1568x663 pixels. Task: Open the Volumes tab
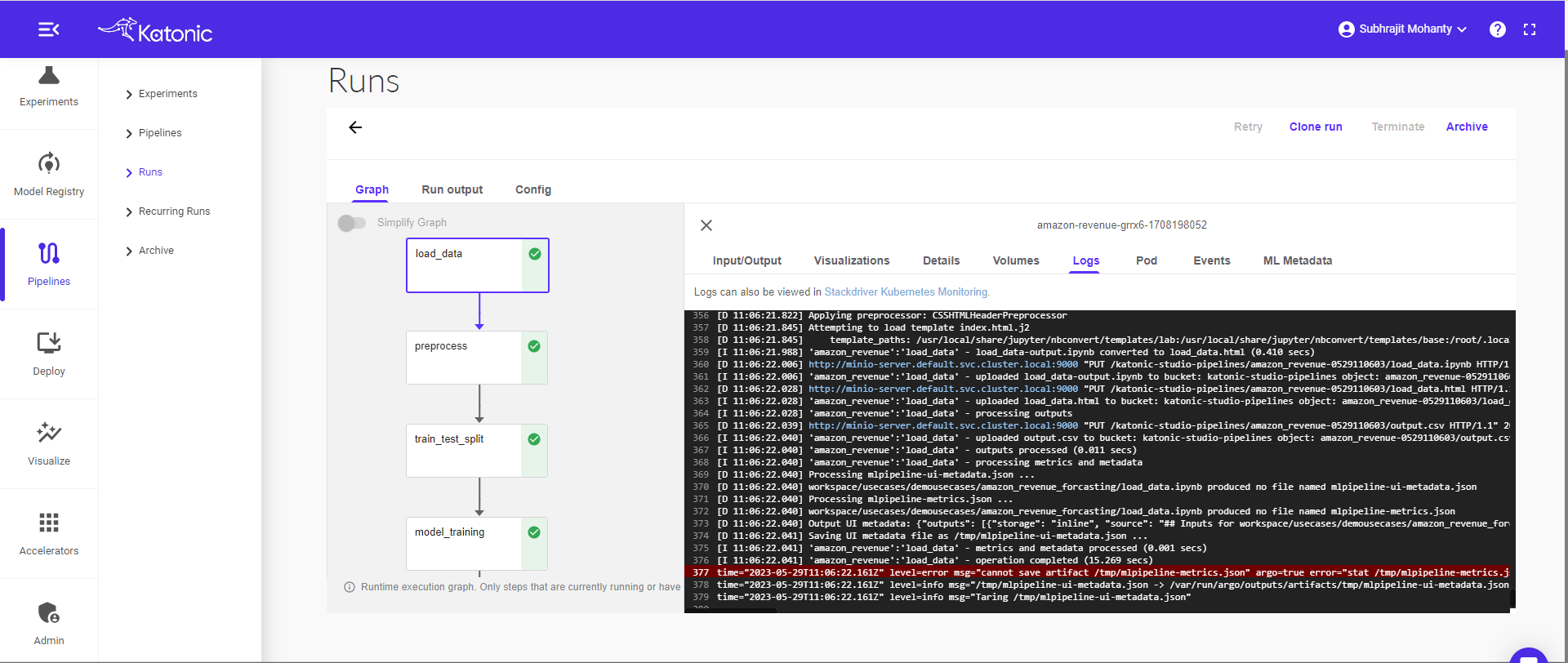tap(1016, 260)
